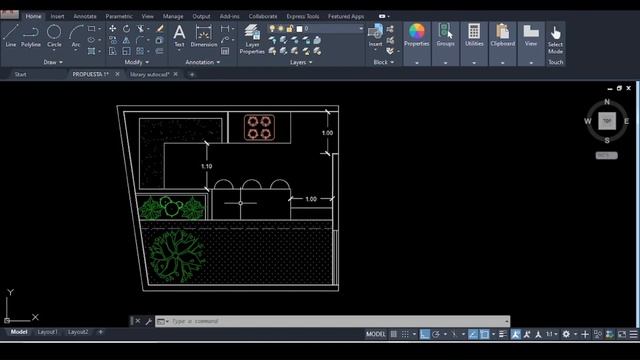Viewport: 640px width, 360px height.
Task: Expand the Modify panel
Action: 137,62
